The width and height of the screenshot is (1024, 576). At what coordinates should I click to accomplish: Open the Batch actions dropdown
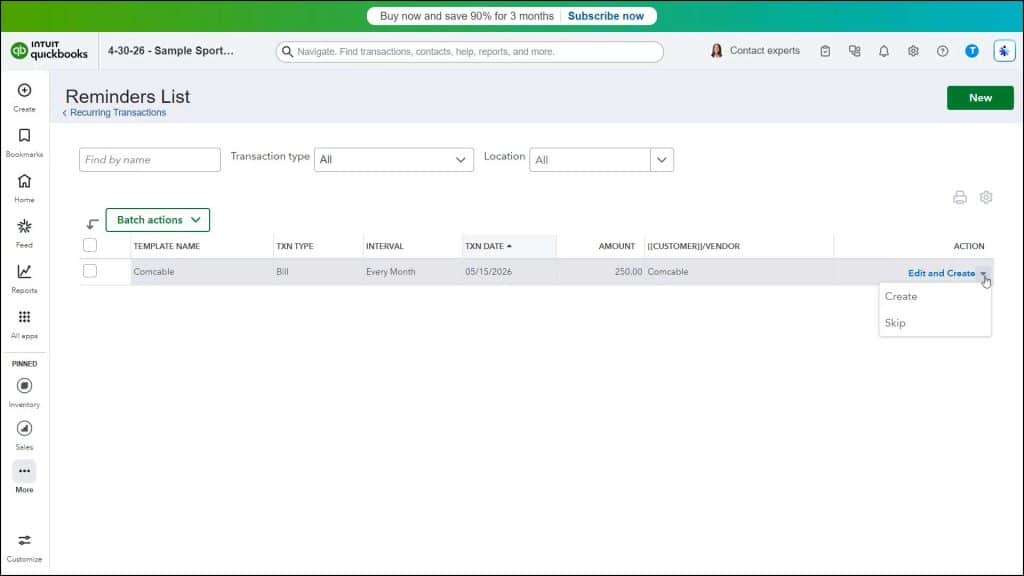coord(157,220)
